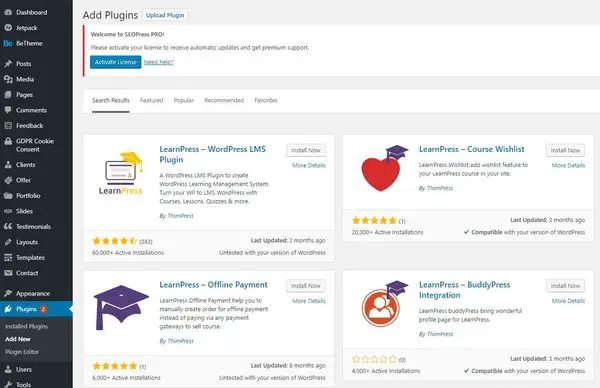This screenshot has width=600, height=388.
Task: Select the Posts pushpin icon
Action: pyautogui.click(x=8, y=64)
